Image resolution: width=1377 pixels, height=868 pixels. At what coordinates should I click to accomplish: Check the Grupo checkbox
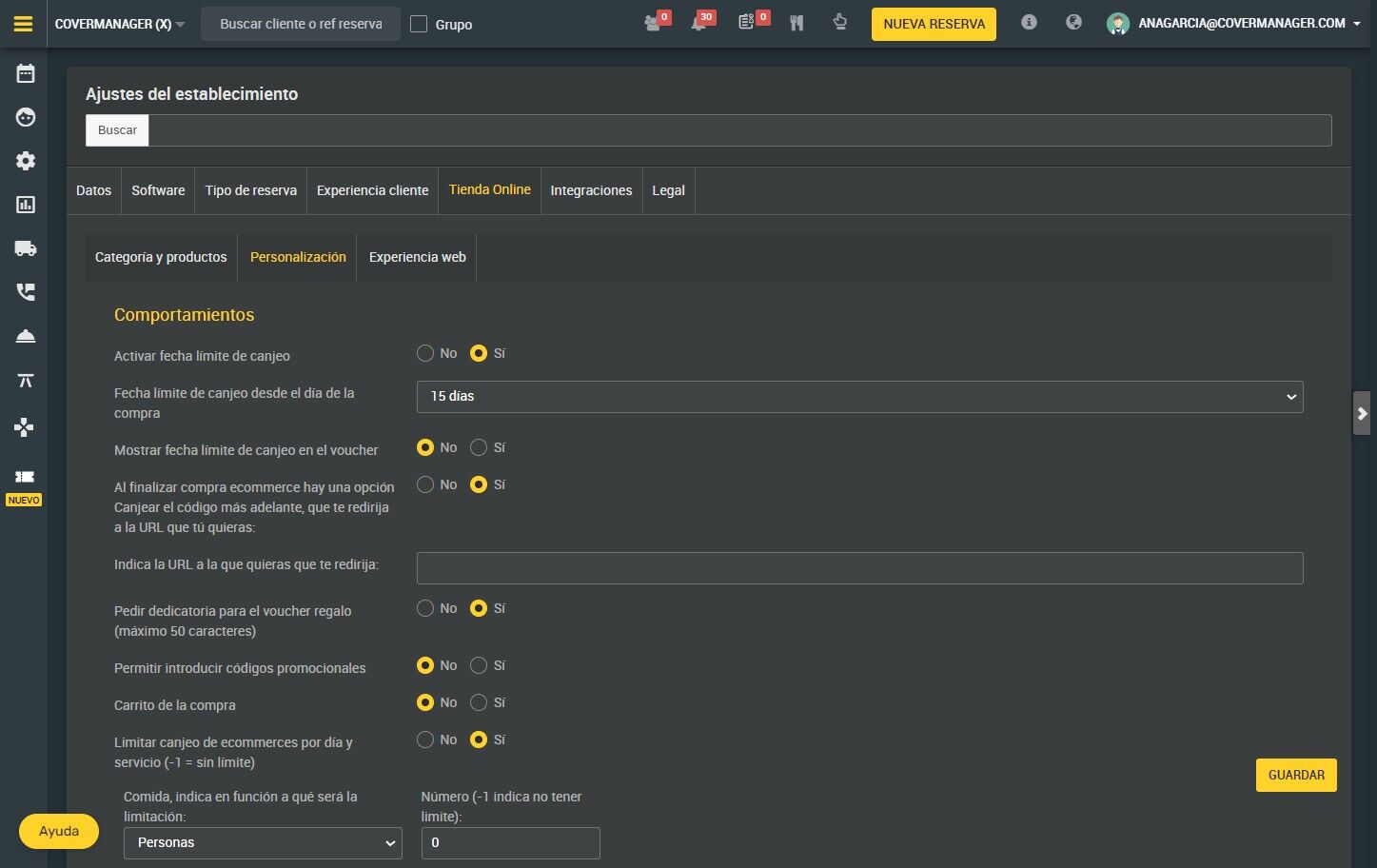click(419, 24)
